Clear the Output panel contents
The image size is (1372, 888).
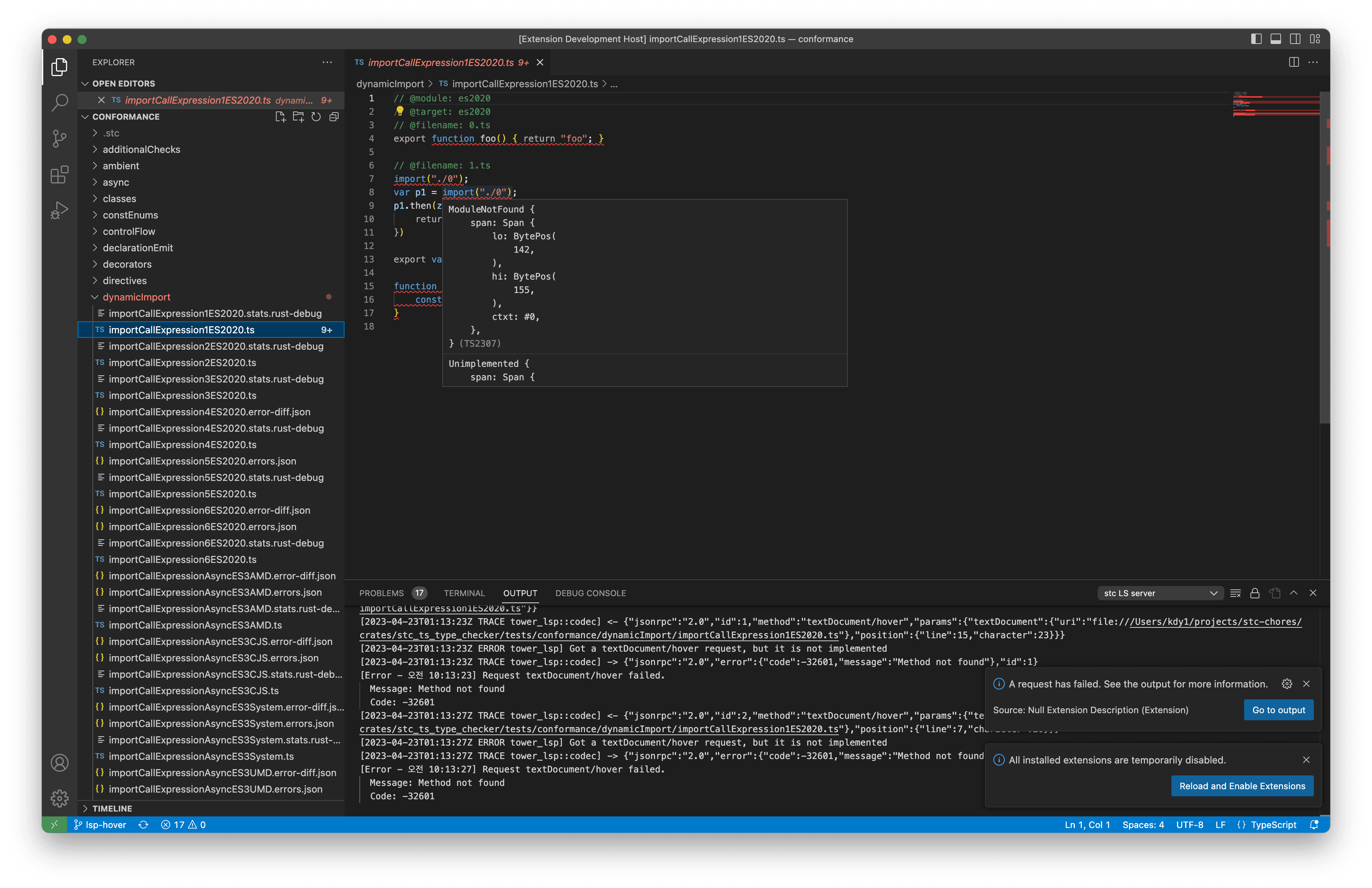1236,593
